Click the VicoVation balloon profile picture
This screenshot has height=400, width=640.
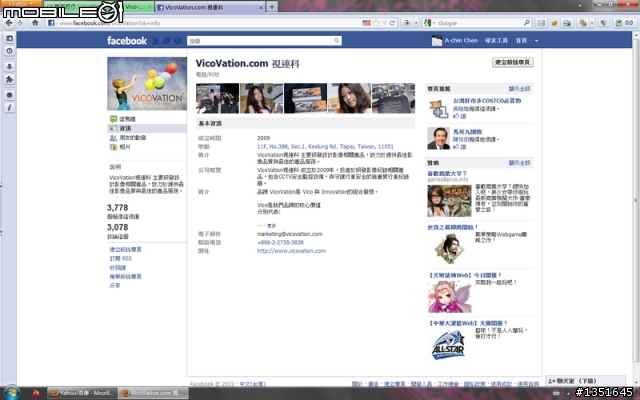[x=147, y=83]
